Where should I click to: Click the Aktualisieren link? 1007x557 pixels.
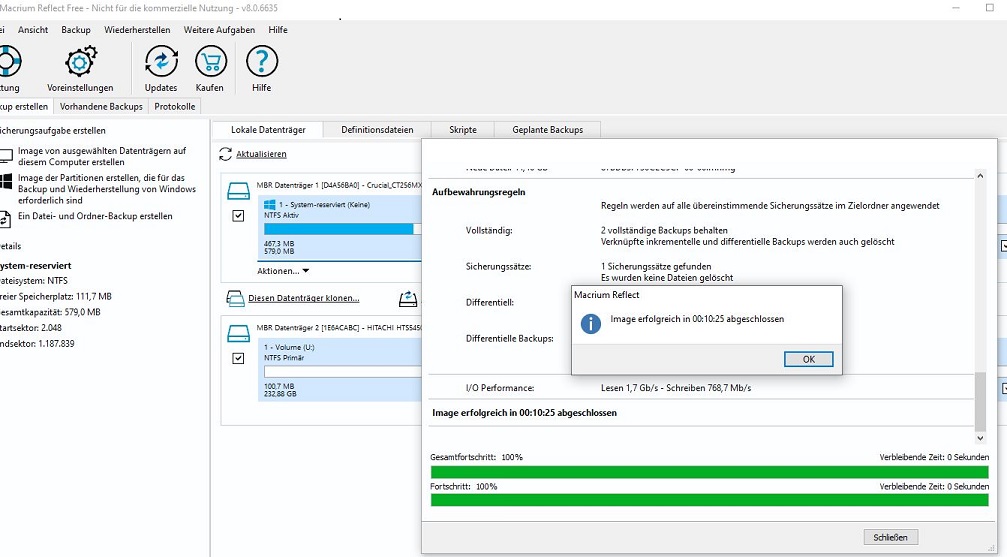(261, 154)
